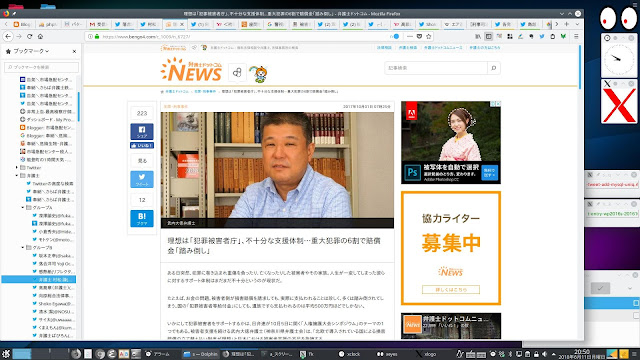Open a new tab with the plus button
The height and width of the screenshot is (360, 640).
tap(567, 24)
